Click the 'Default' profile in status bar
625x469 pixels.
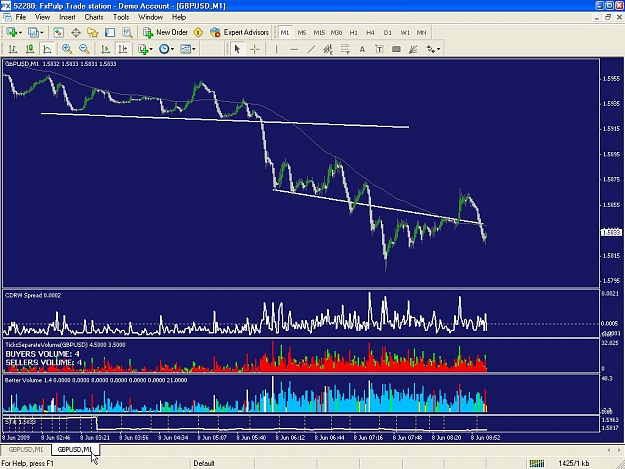point(204,463)
